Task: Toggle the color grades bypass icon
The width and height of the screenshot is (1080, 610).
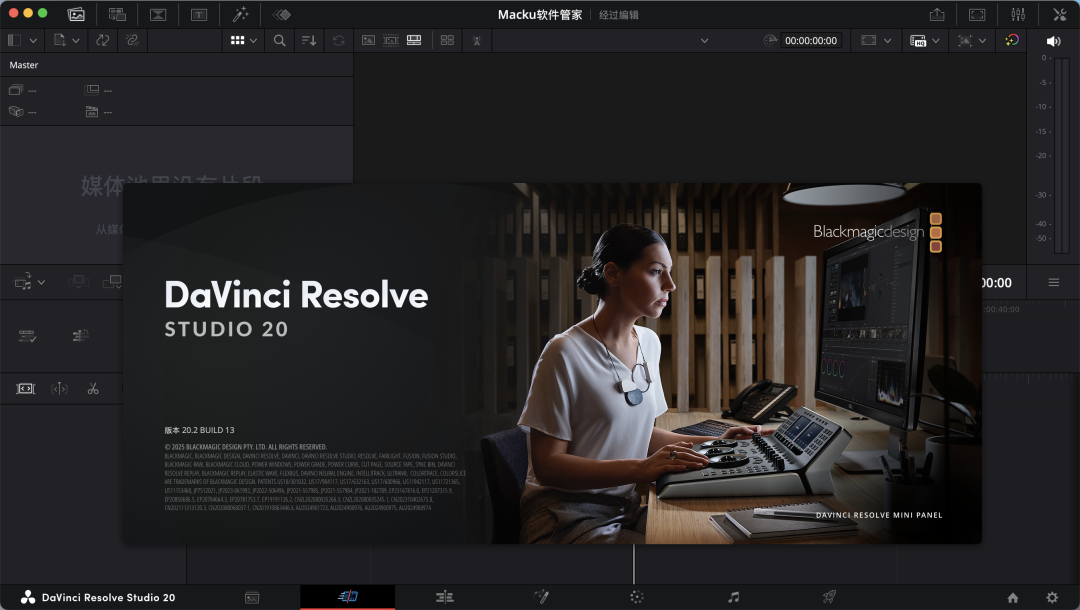Action: (x=1012, y=41)
